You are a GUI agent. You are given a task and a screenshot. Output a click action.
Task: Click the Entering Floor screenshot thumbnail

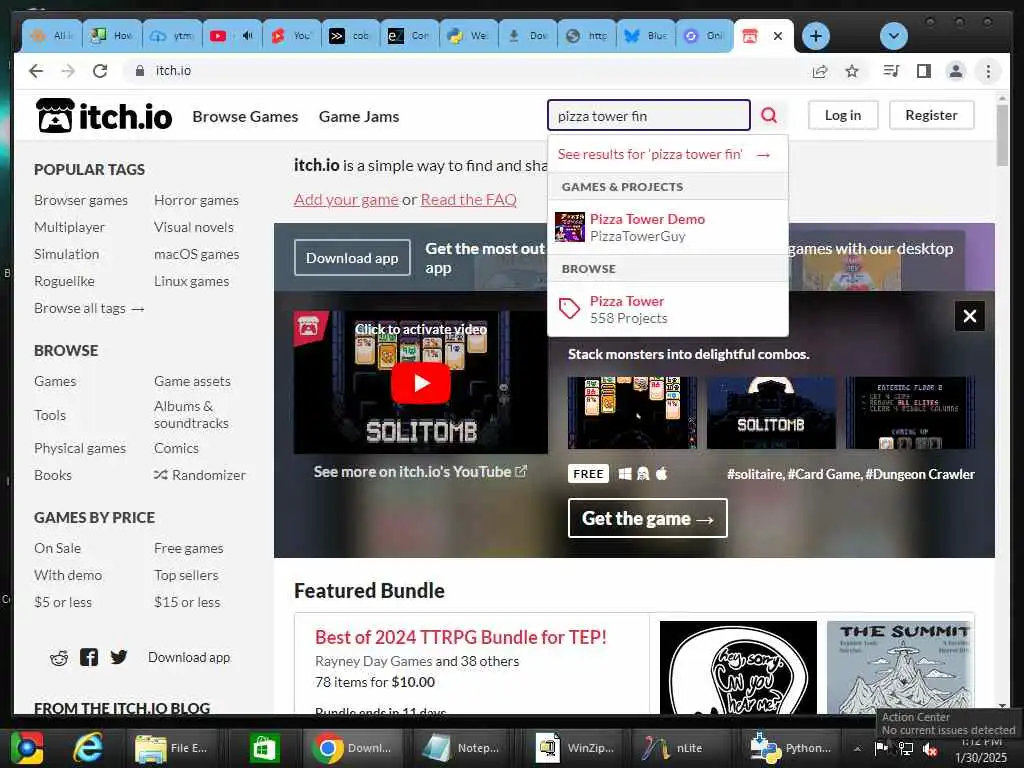[x=910, y=413]
